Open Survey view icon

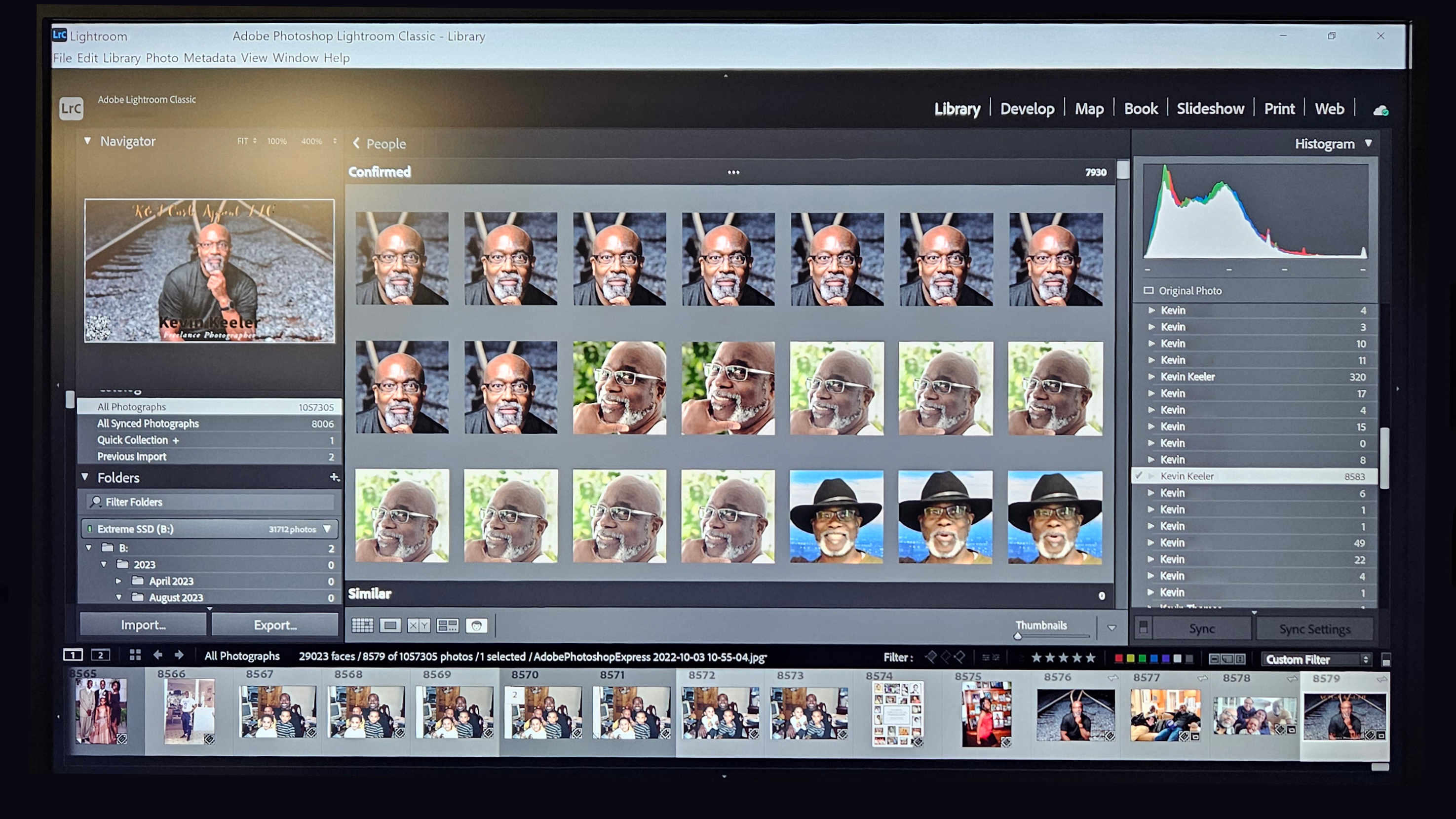tap(448, 625)
